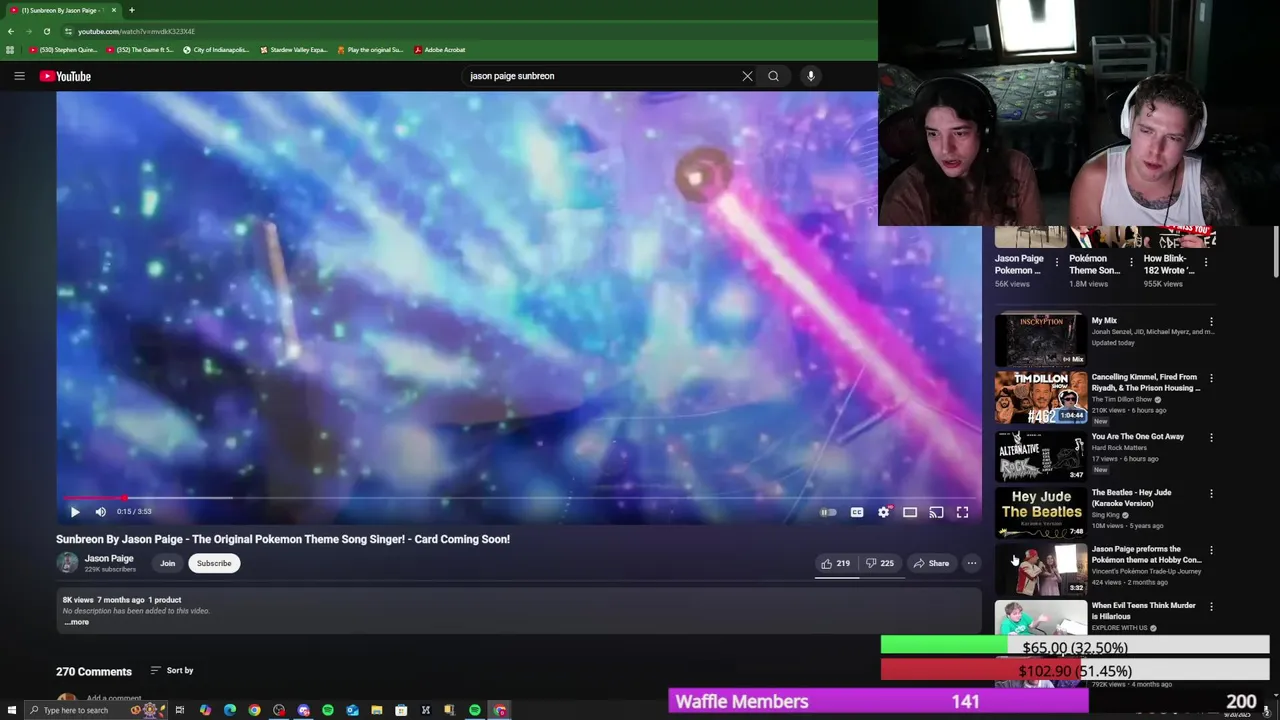Image resolution: width=1280 pixels, height=720 pixels.
Task: Open the Jason Paige channel name link
Action: coord(109,558)
